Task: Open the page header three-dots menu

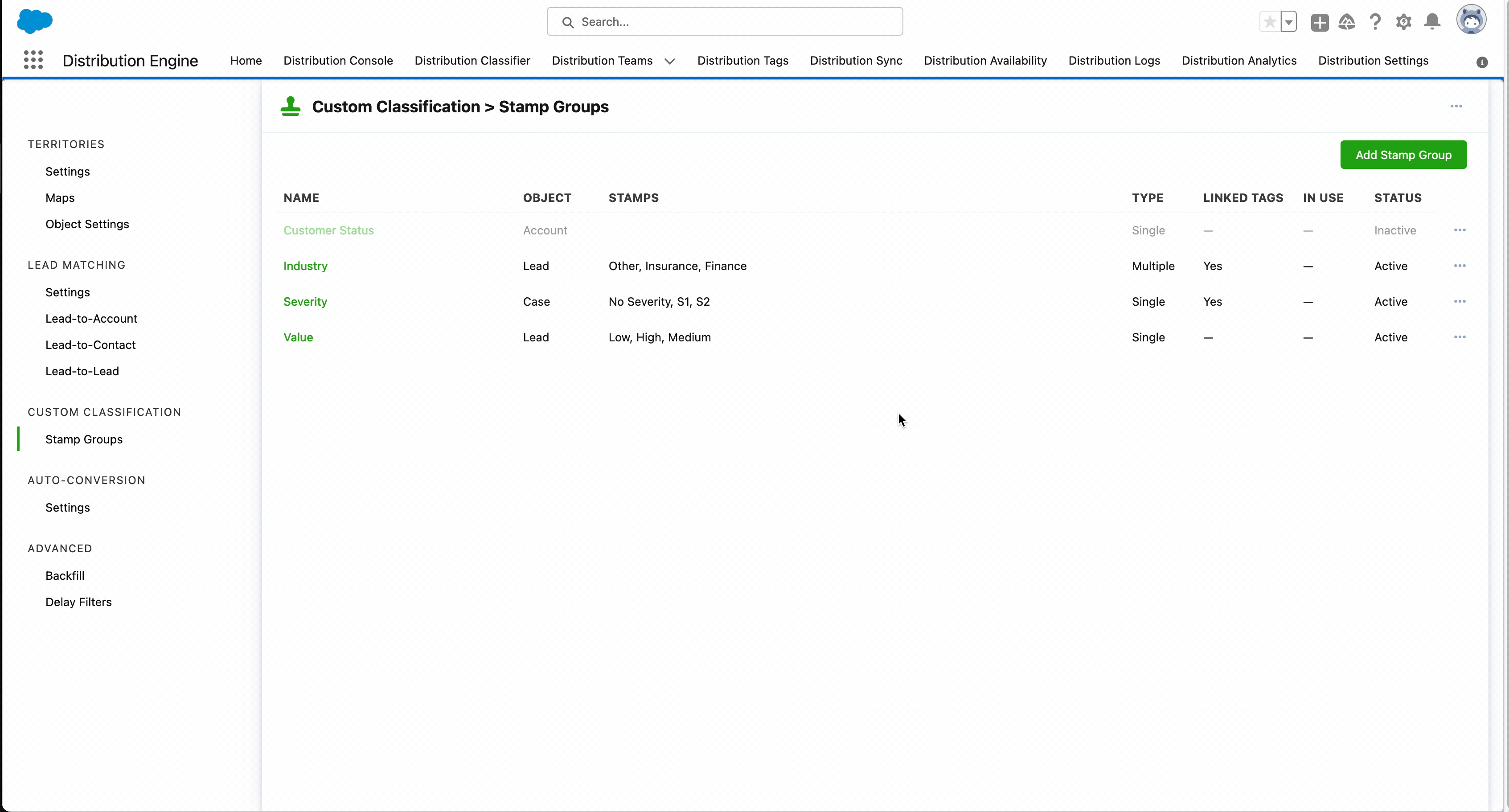Action: (1456, 106)
